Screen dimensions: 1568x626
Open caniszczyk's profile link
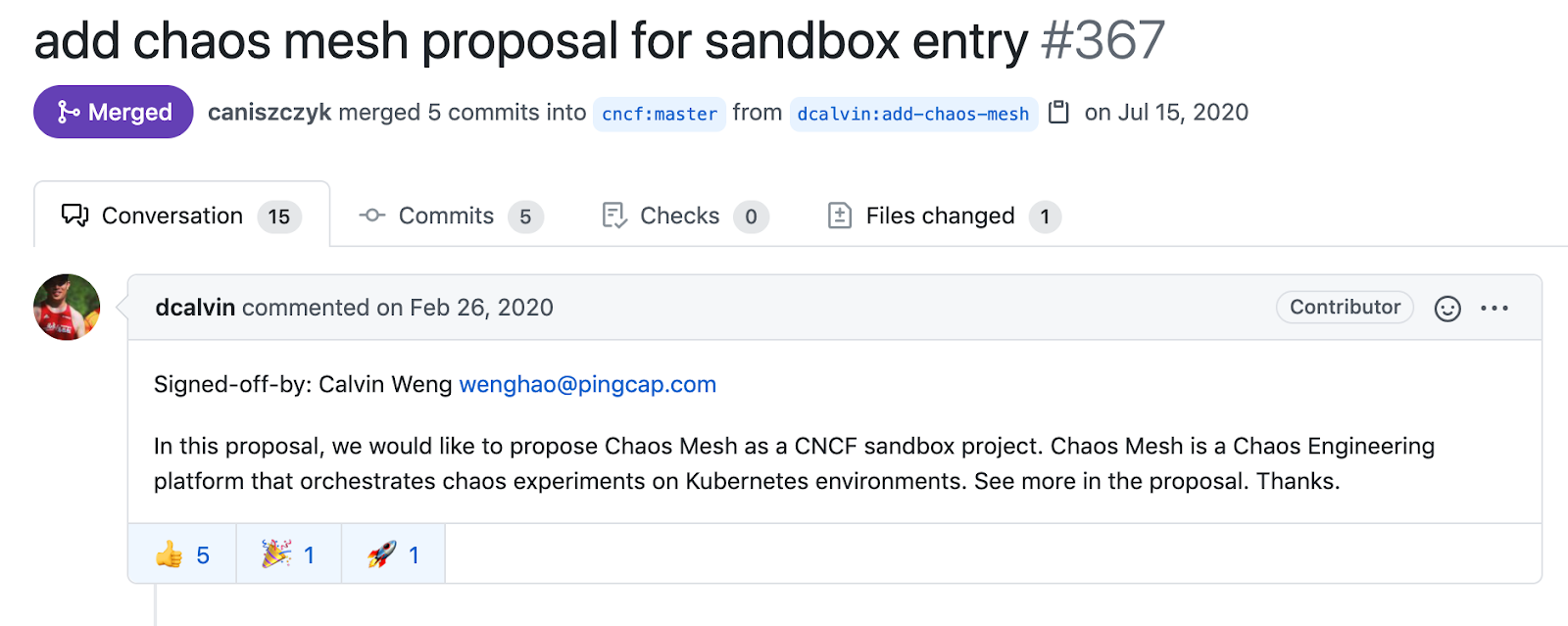pyautogui.click(x=269, y=113)
